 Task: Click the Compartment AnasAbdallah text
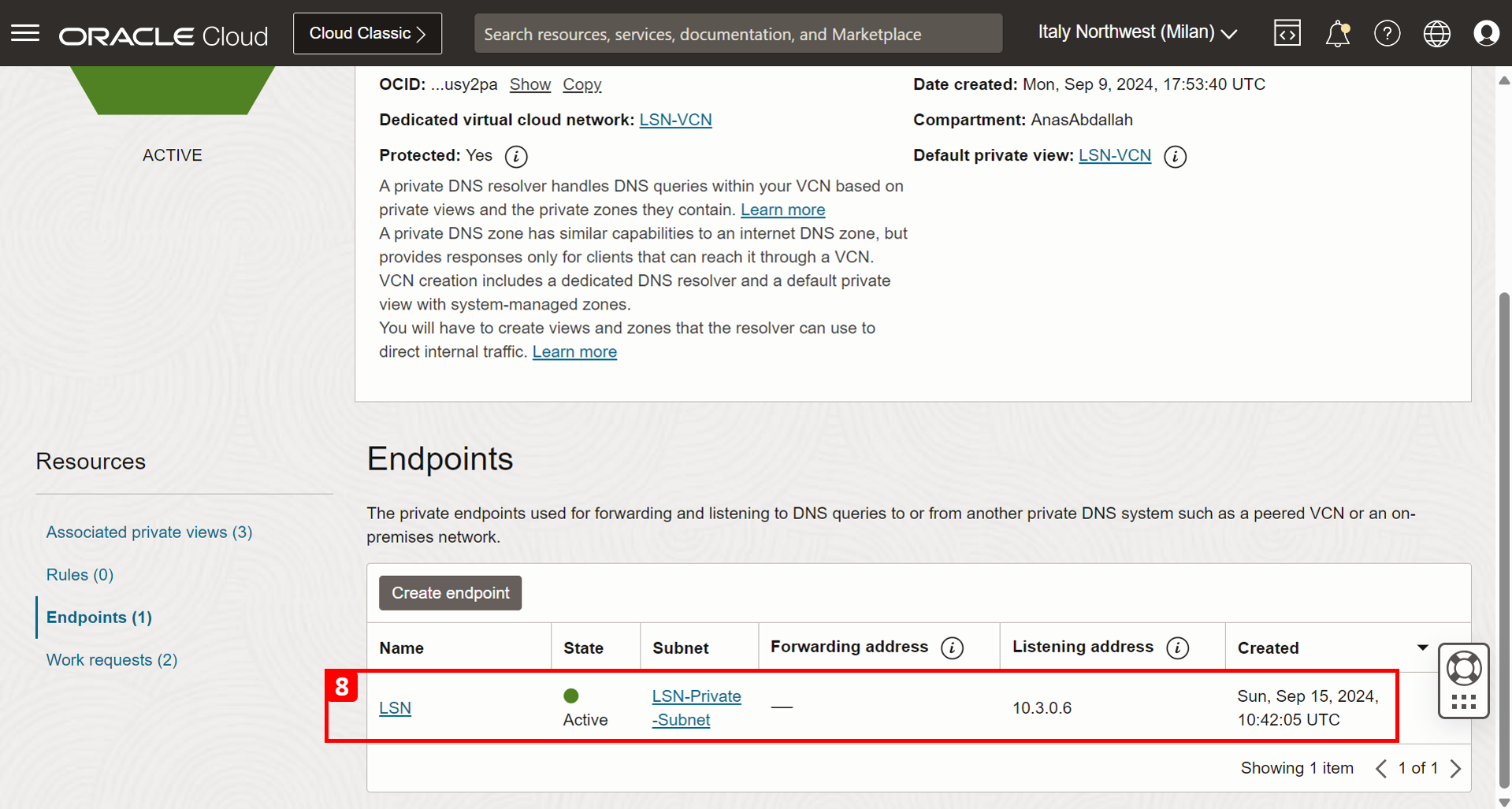1023,120
